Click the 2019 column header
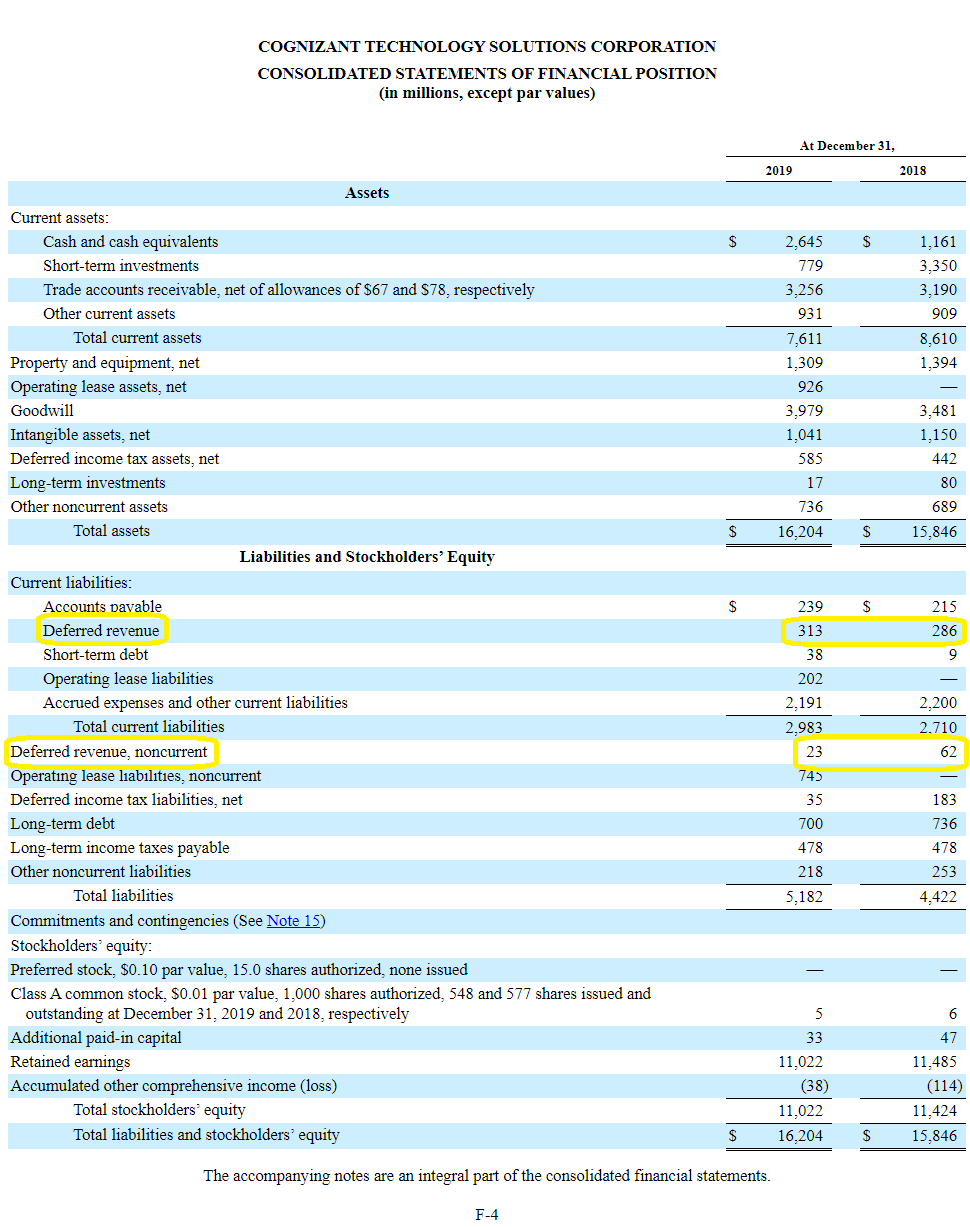Viewport: 970px width, 1227px height. click(778, 170)
